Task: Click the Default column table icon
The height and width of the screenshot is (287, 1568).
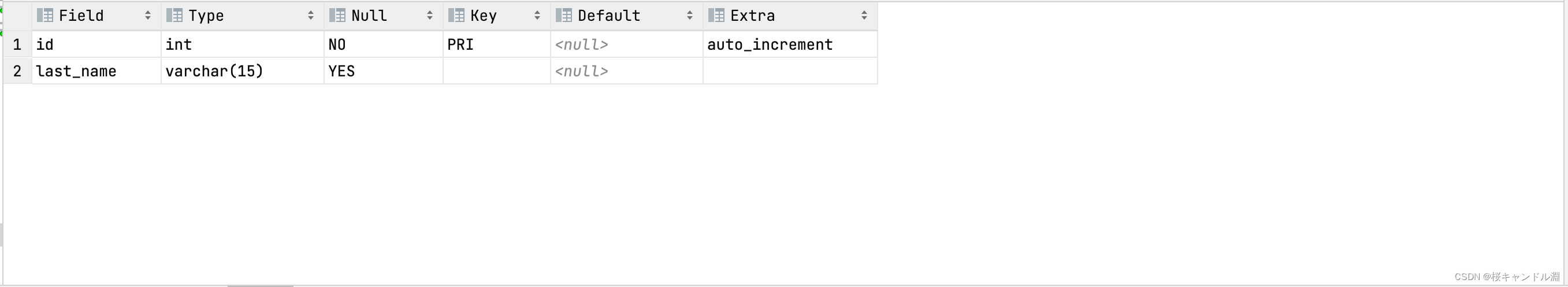Action: (564, 15)
